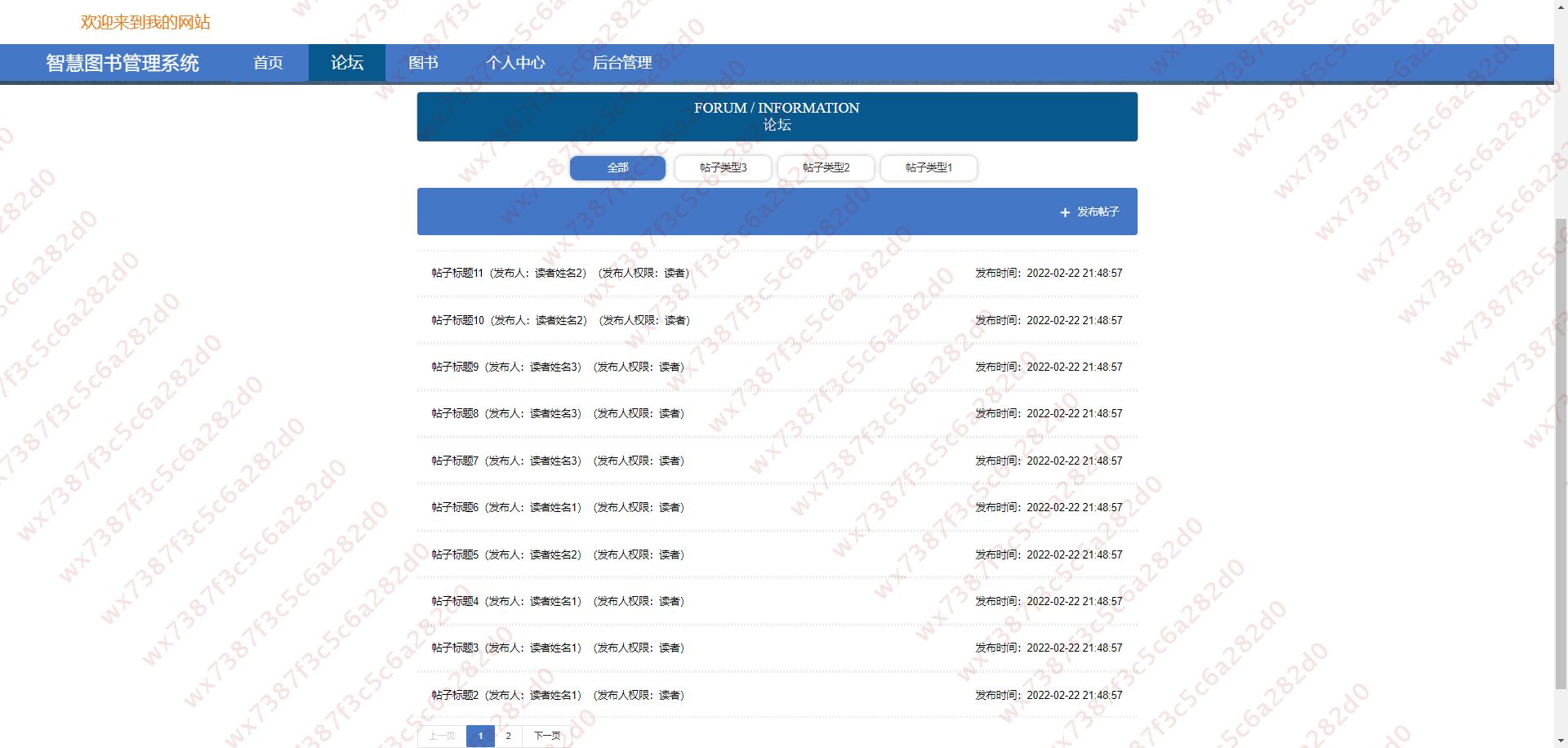The image size is (1568, 748).
Task: Open 个人中心 from the navbar
Action: point(515,63)
